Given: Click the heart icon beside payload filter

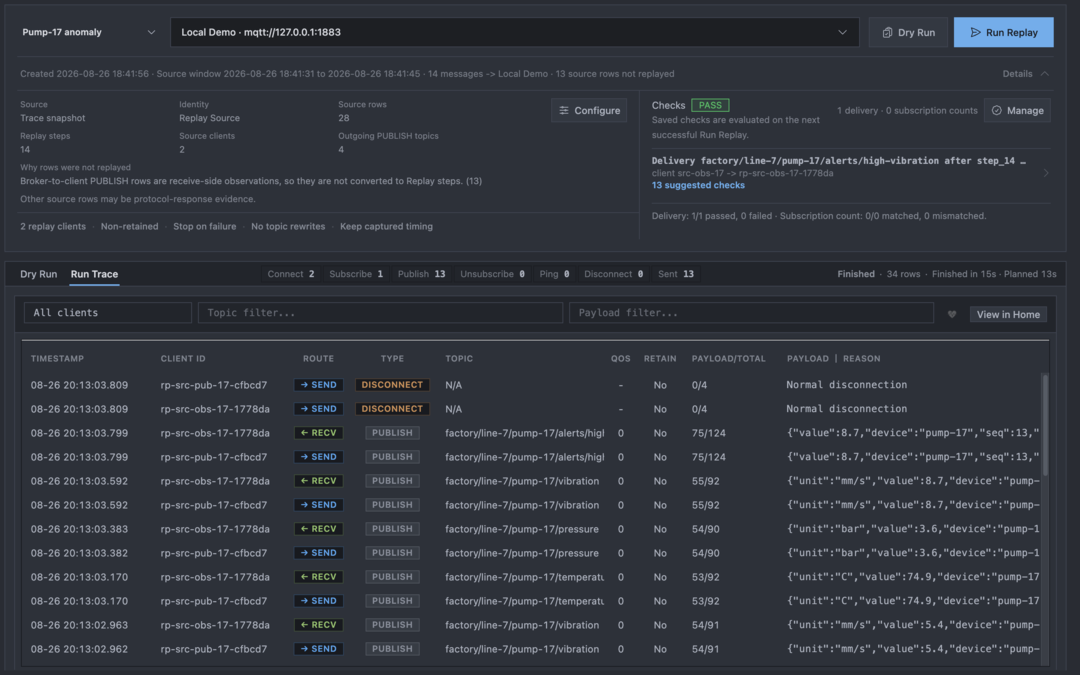Looking at the screenshot, I should pyautogui.click(x=952, y=314).
